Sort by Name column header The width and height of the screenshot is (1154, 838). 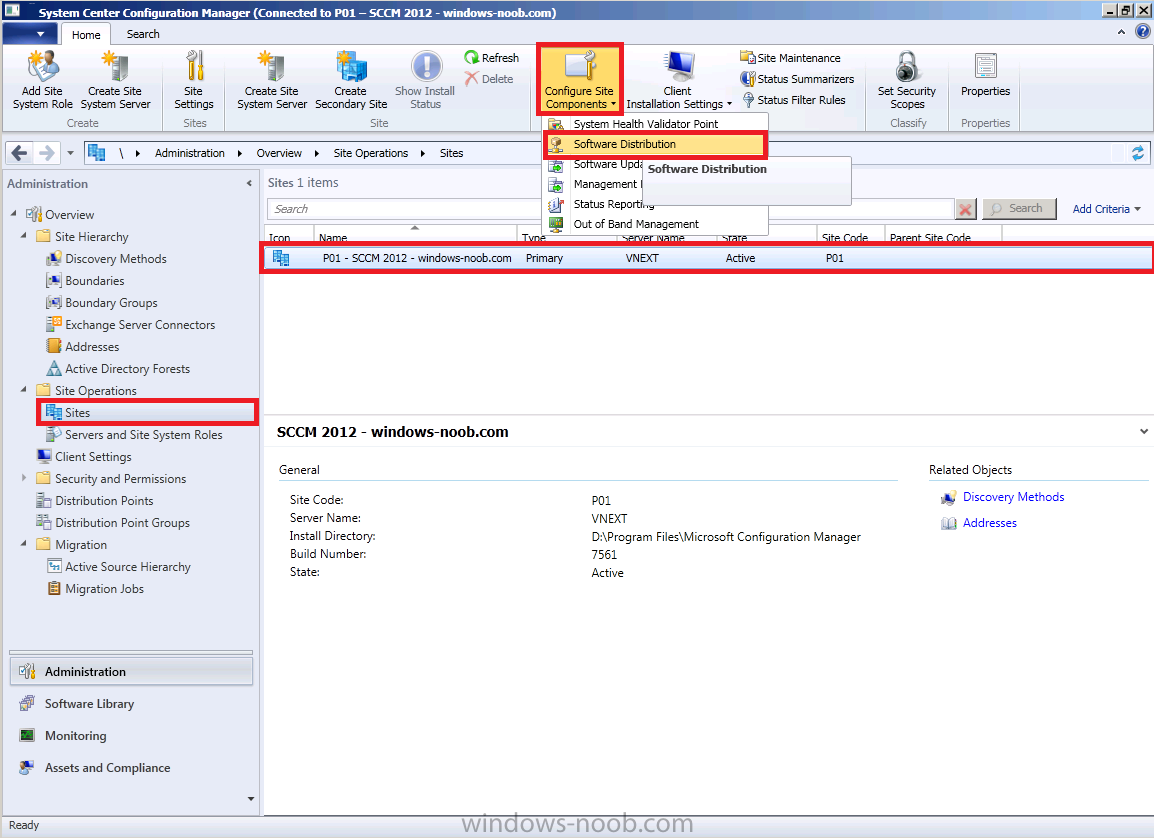[x=415, y=236]
